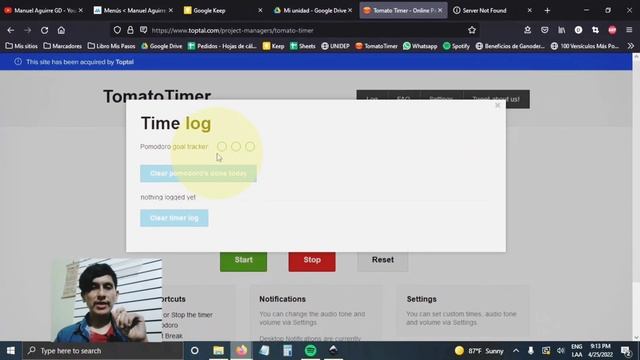Screen dimensions: 640x360
Task: Open the notification center icon
Action: (626, 351)
